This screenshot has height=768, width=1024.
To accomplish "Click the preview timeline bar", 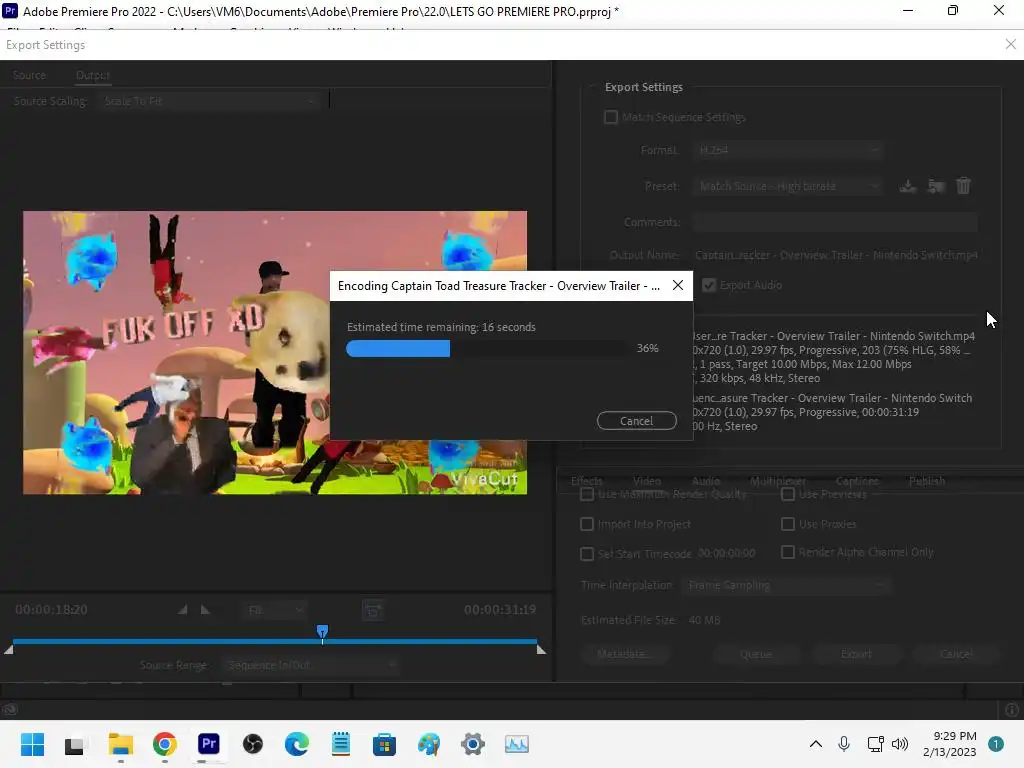I will (275, 642).
